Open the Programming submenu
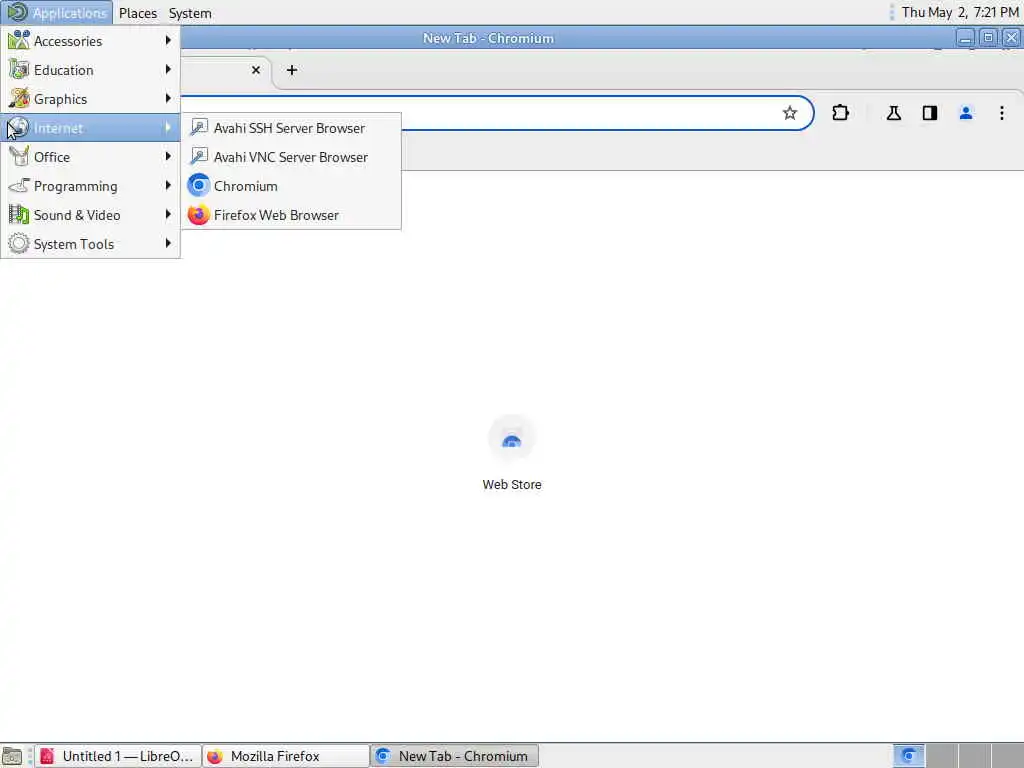This screenshot has width=1024, height=768. 90,186
